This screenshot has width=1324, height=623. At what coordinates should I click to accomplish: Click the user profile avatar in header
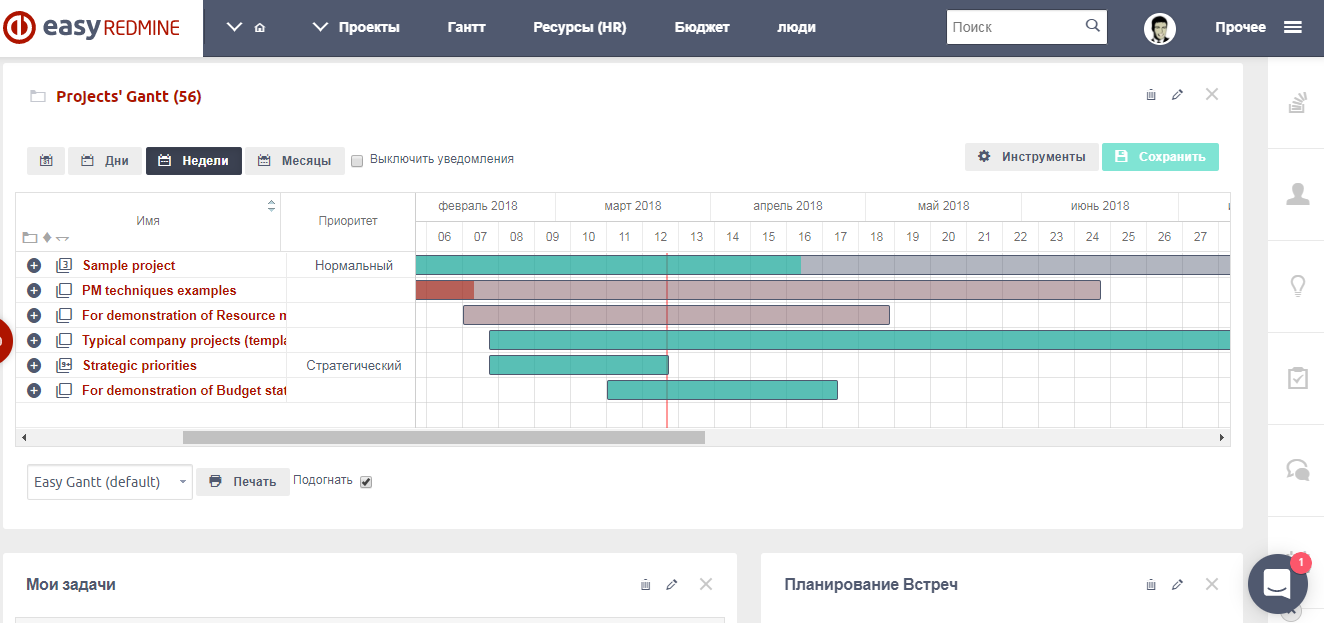1160,29
